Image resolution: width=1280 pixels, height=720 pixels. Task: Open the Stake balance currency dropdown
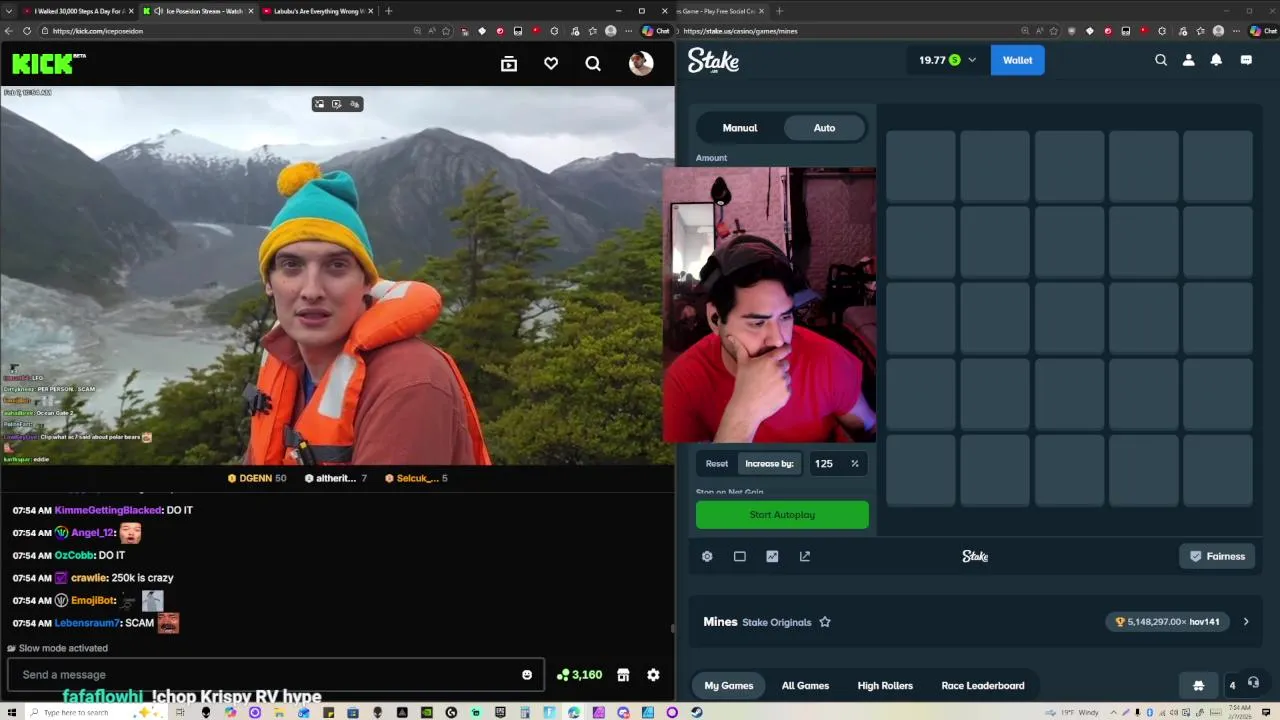pyautogui.click(x=947, y=60)
